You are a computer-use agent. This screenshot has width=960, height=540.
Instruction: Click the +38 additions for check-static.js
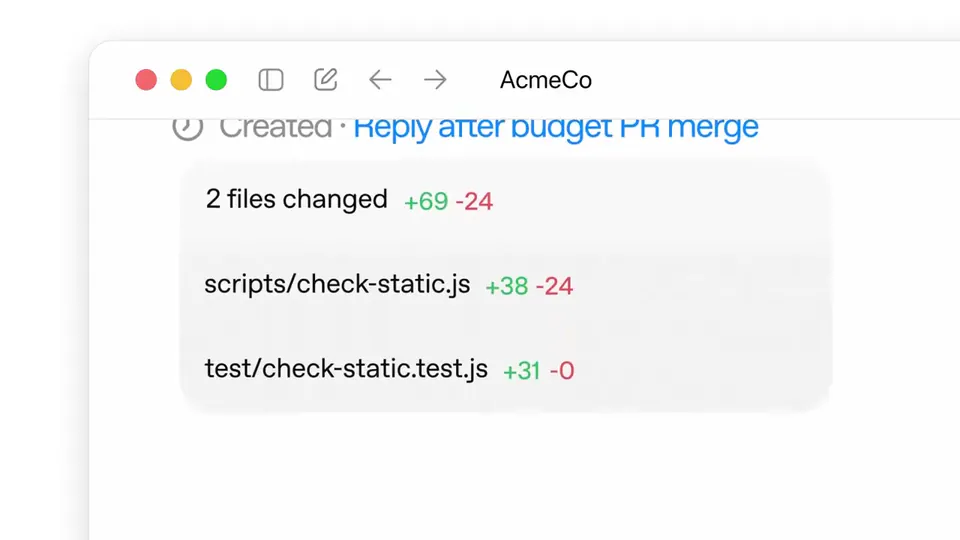[507, 286]
